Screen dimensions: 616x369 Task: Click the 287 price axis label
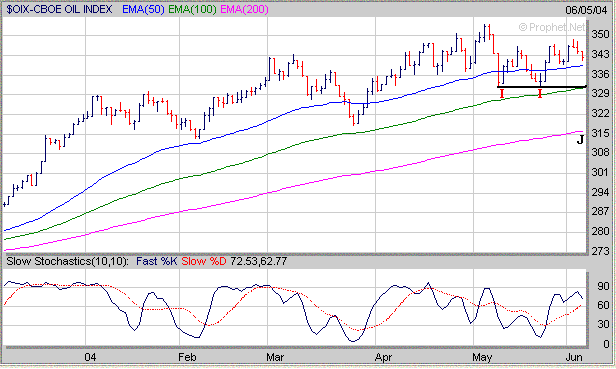[x=600, y=211]
